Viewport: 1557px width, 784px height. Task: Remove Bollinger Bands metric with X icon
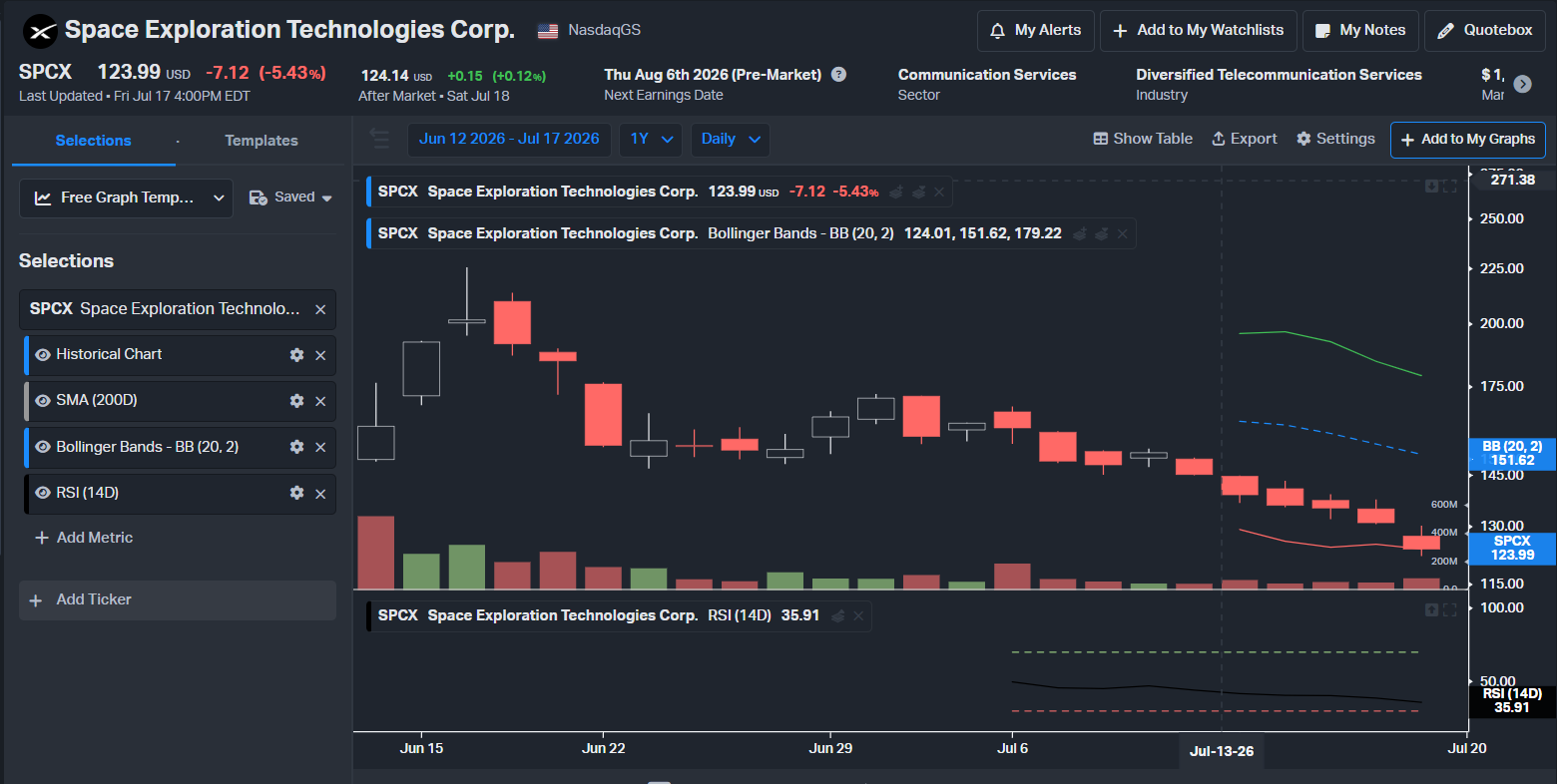320,447
